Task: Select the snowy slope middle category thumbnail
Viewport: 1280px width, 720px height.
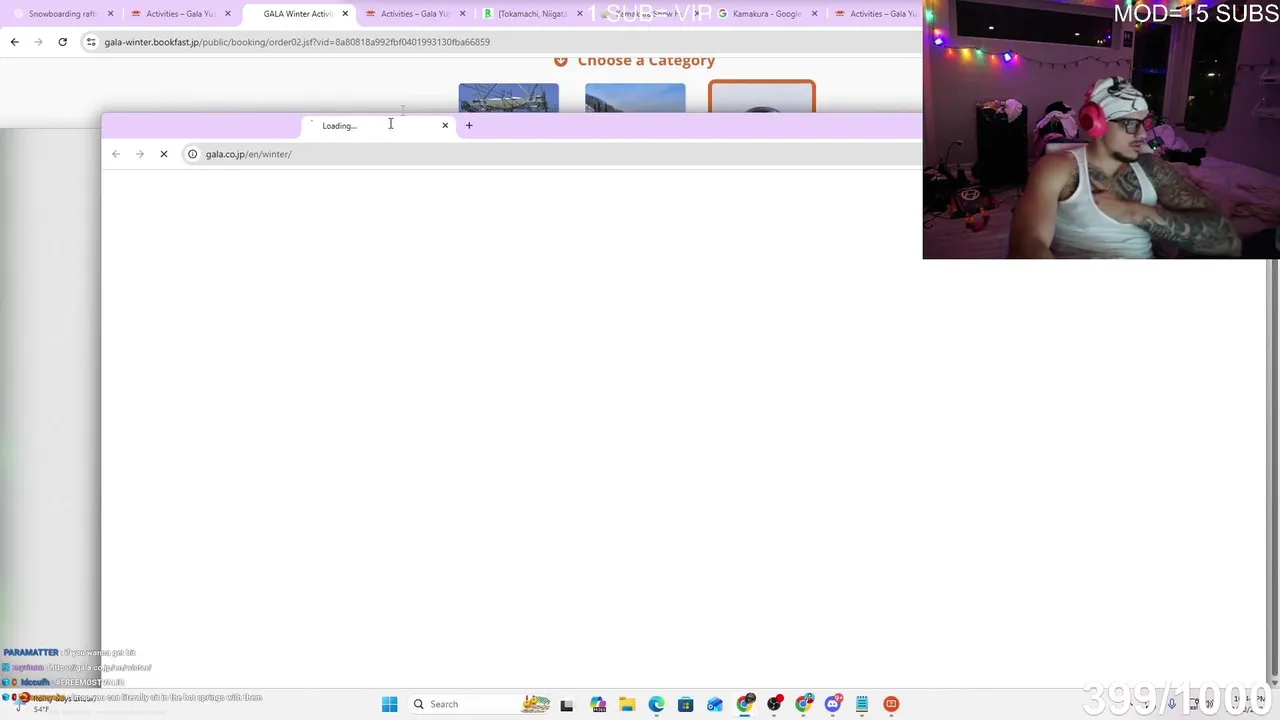Action: (635, 98)
